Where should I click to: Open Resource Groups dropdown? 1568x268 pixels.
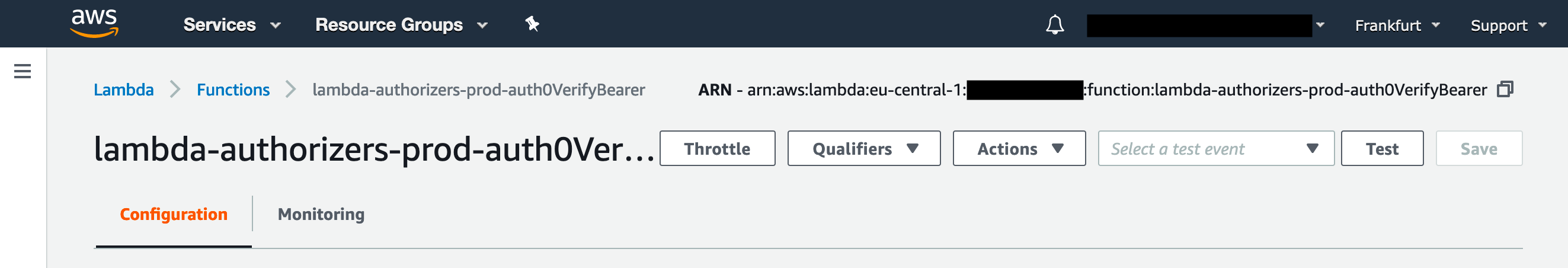pos(401,25)
